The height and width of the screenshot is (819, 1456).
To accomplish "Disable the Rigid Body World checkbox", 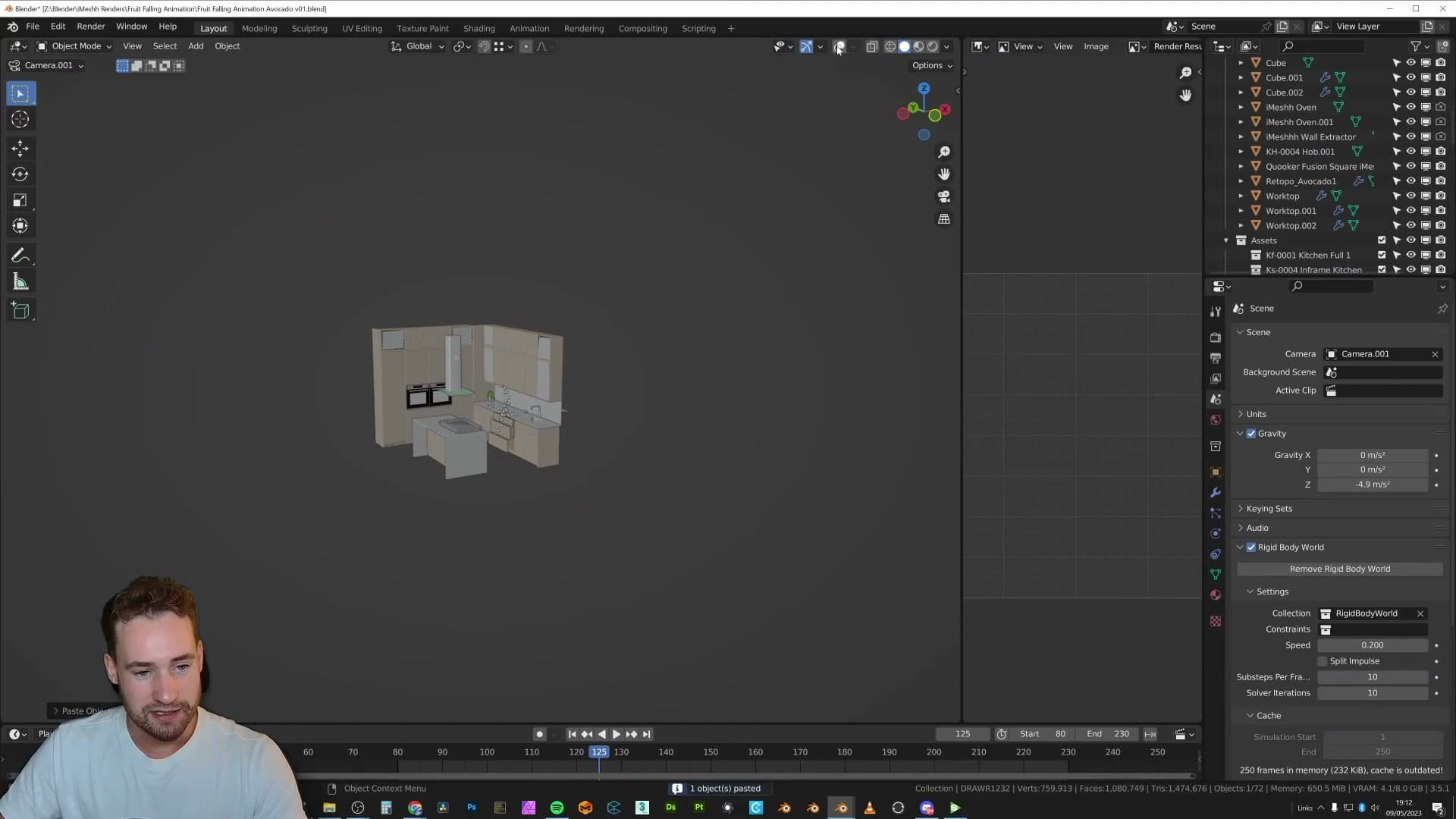I will pos(1251,548).
